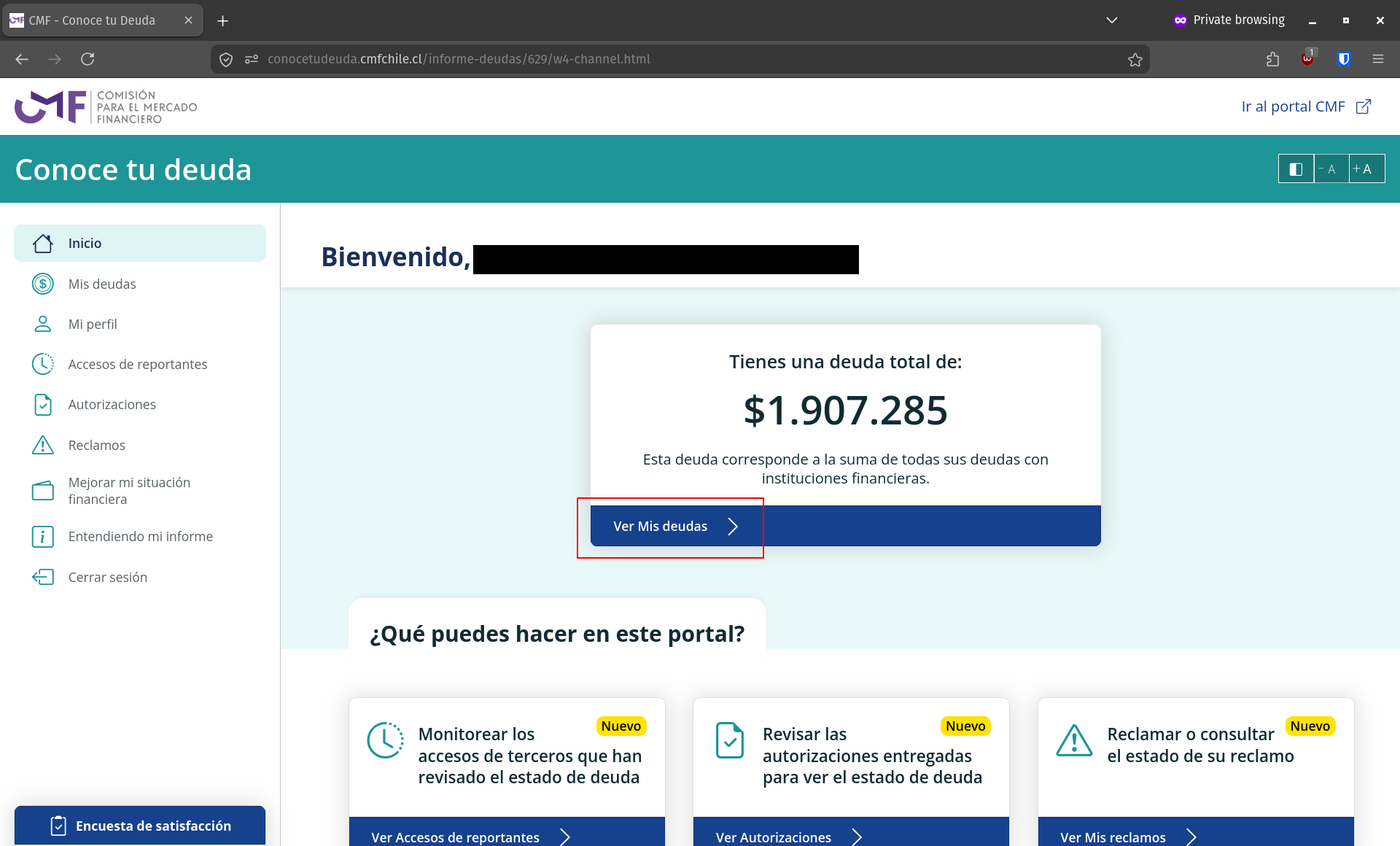Toggle the high contrast mode icon
1400x846 pixels.
pos(1296,169)
